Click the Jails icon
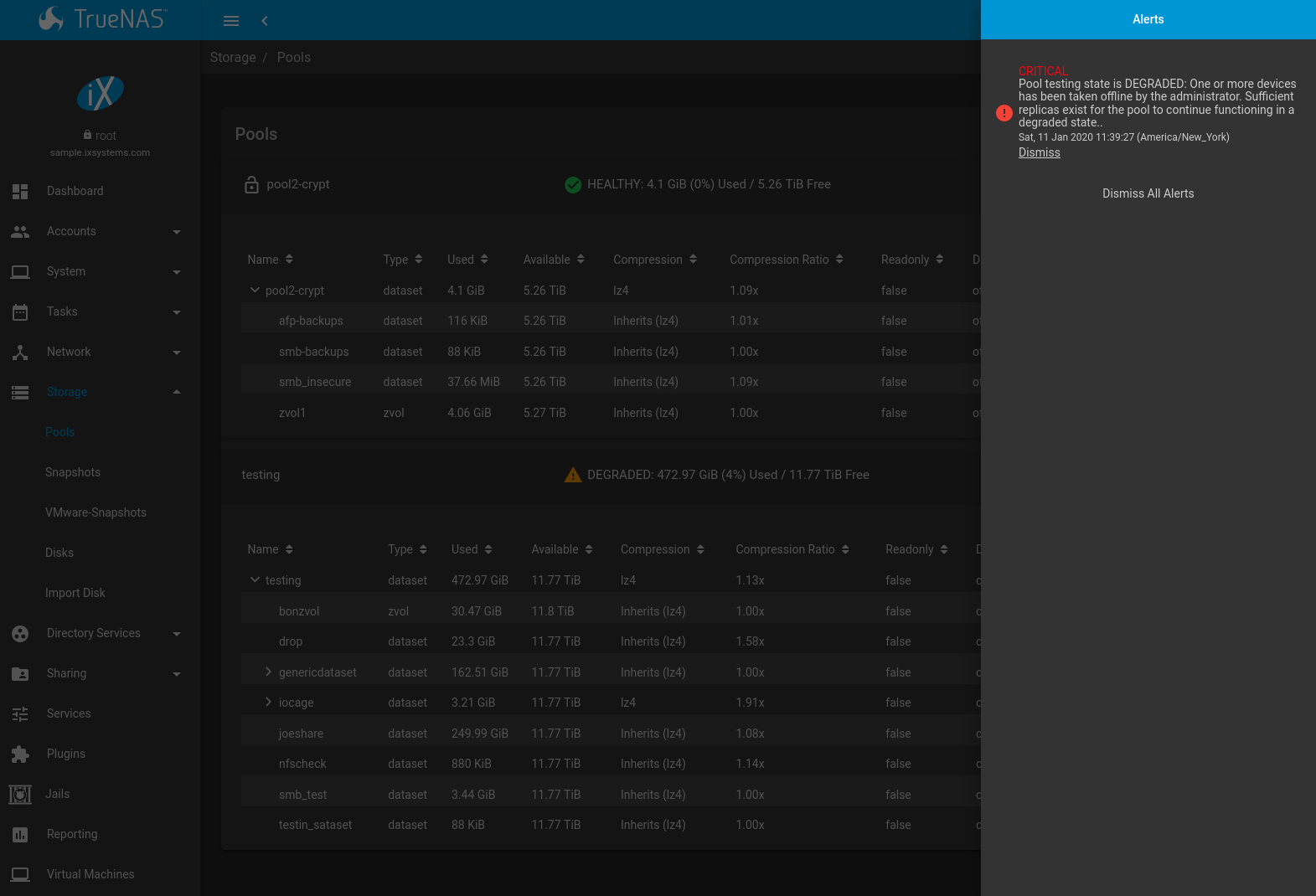 [x=20, y=794]
